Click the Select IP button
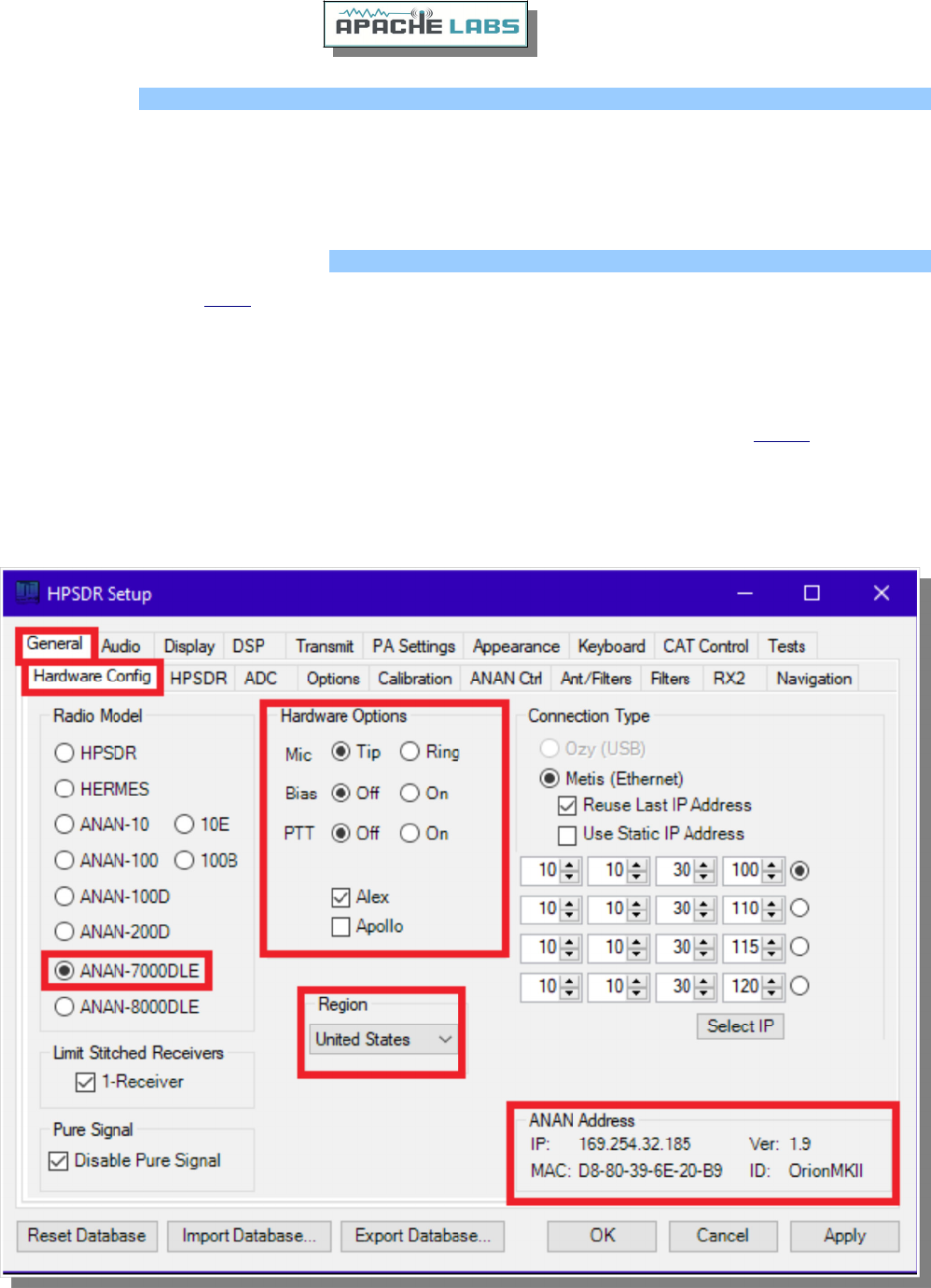 (741, 1026)
